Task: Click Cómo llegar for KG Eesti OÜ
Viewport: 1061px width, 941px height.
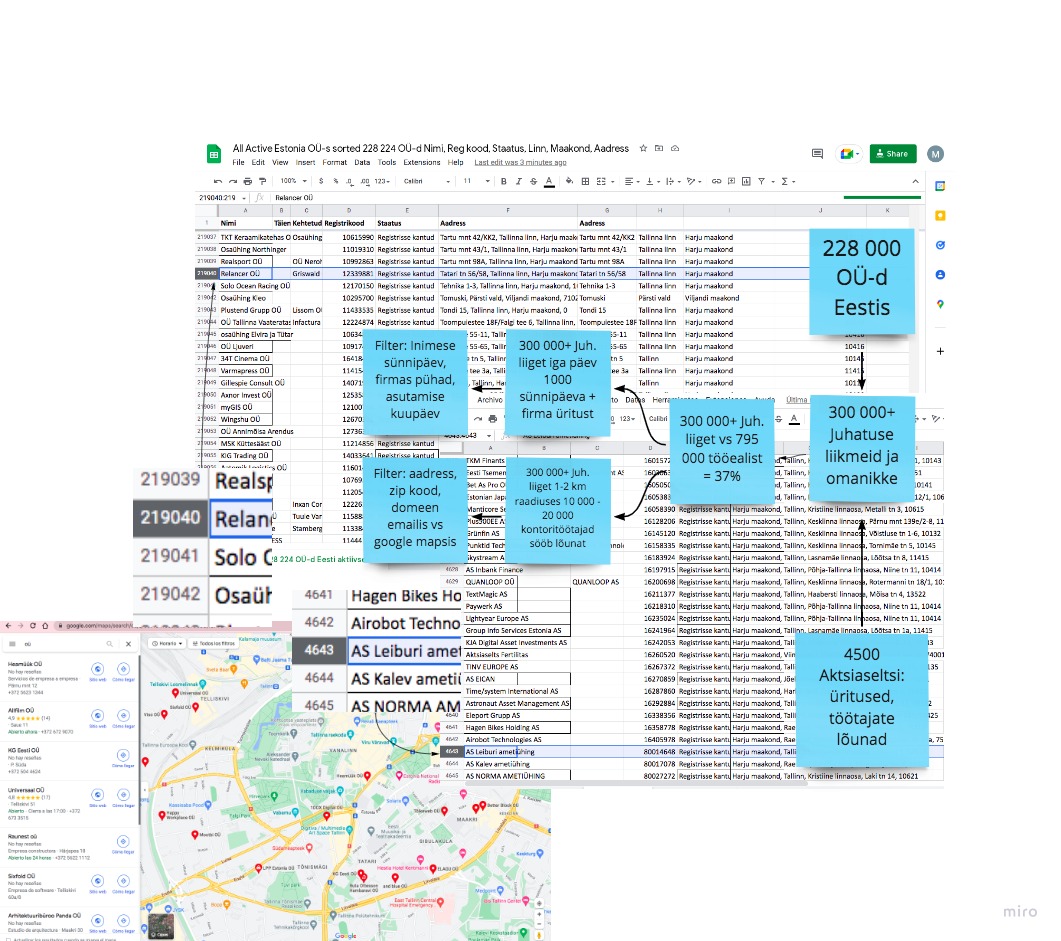Action: tap(122, 758)
